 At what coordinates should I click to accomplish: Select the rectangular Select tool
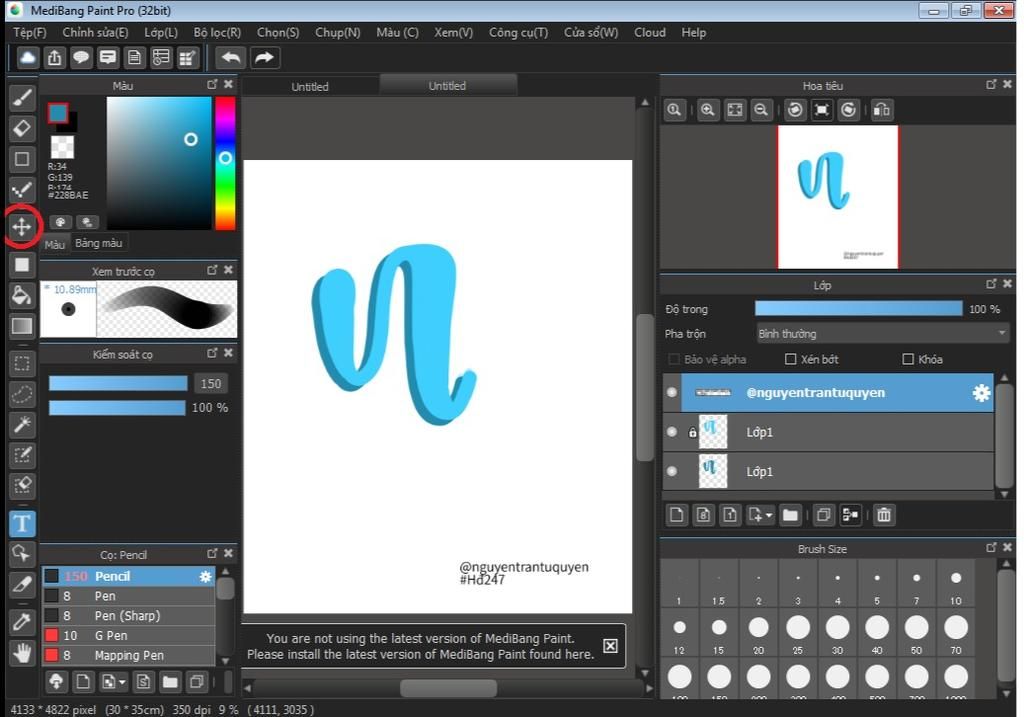[x=22, y=363]
